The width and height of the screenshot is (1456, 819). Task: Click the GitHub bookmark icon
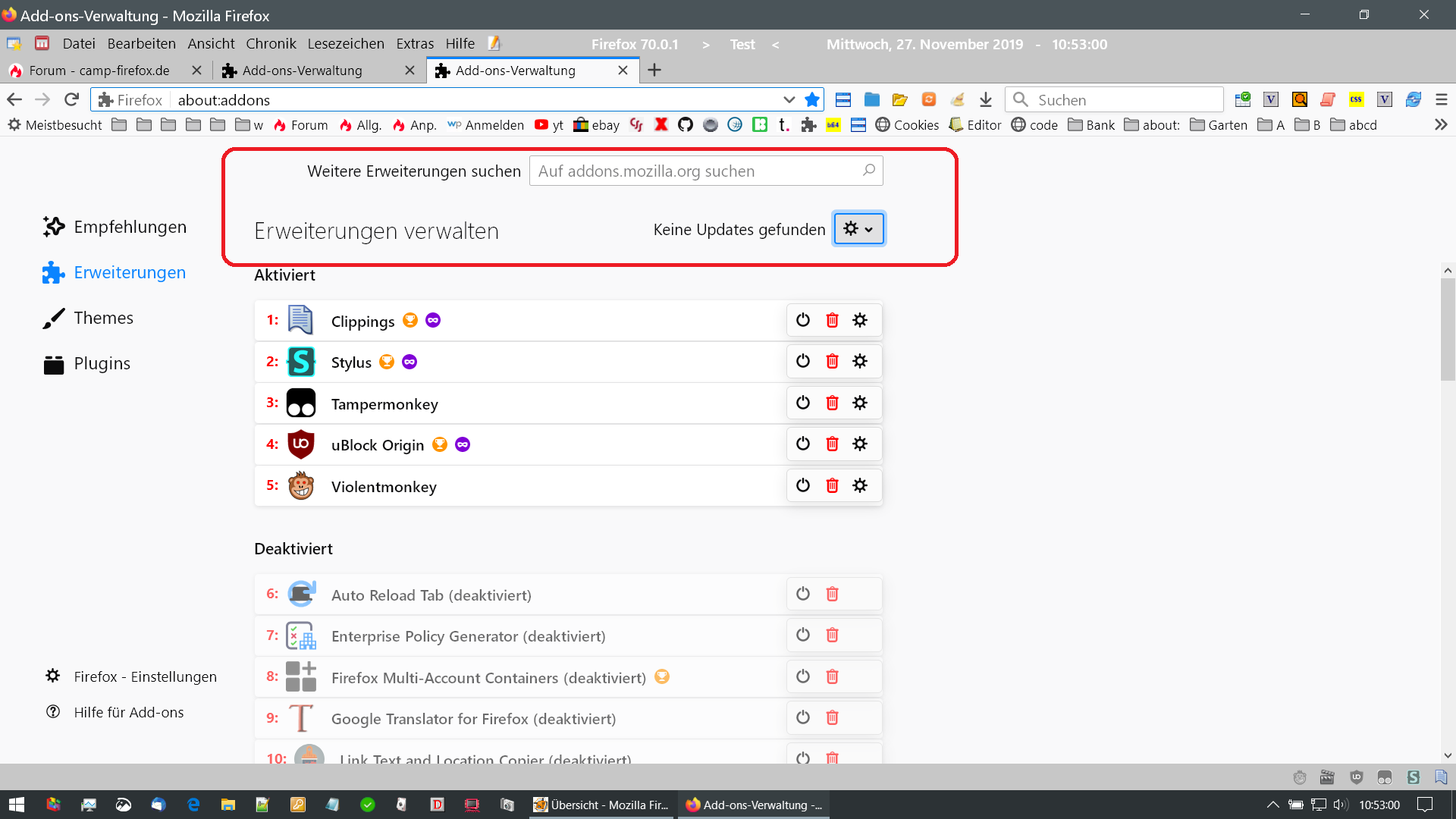click(x=686, y=124)
